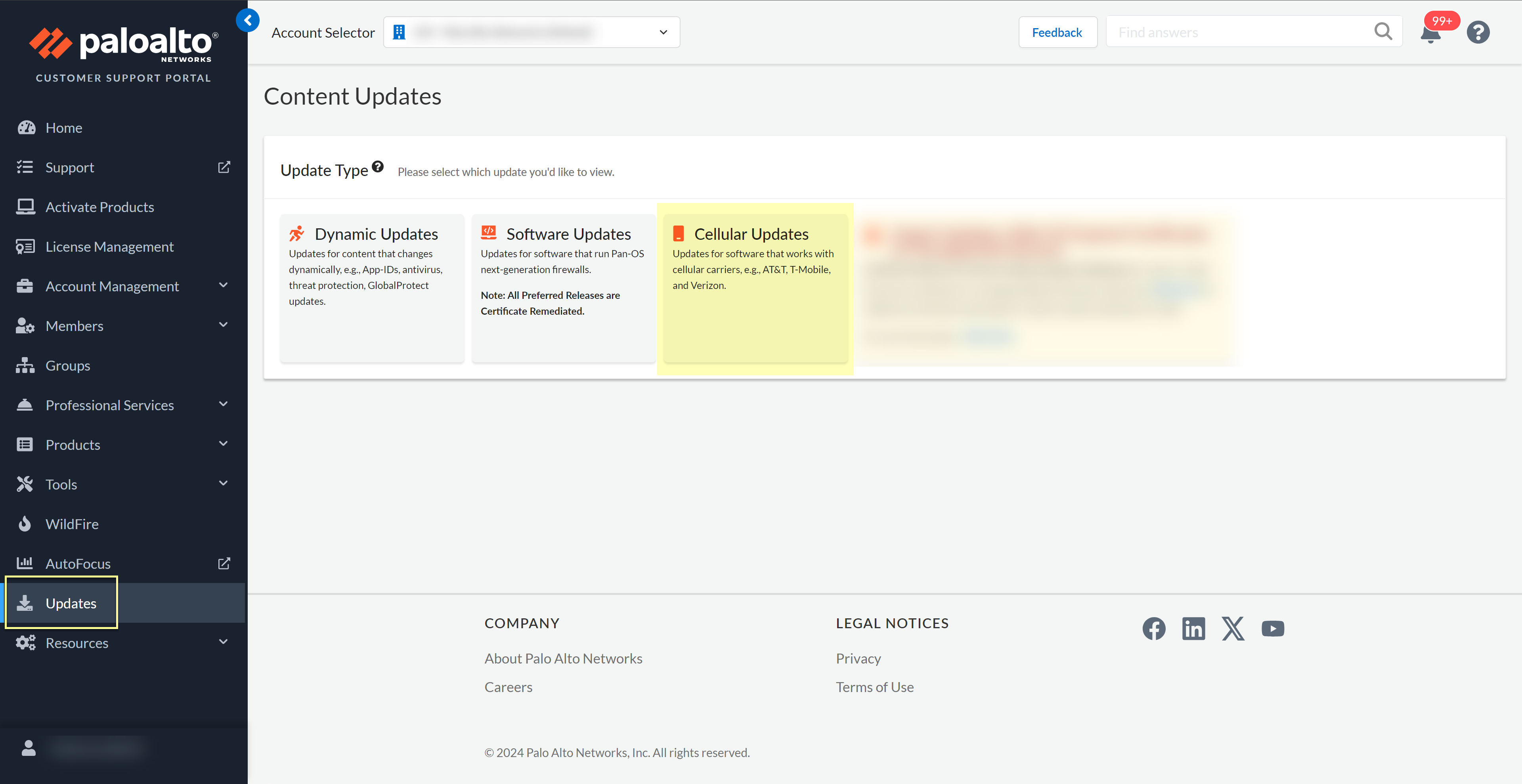Viewport: 1522px width, 784px height.
Task: Click the notification bell icon
Action: [1430, 34]
